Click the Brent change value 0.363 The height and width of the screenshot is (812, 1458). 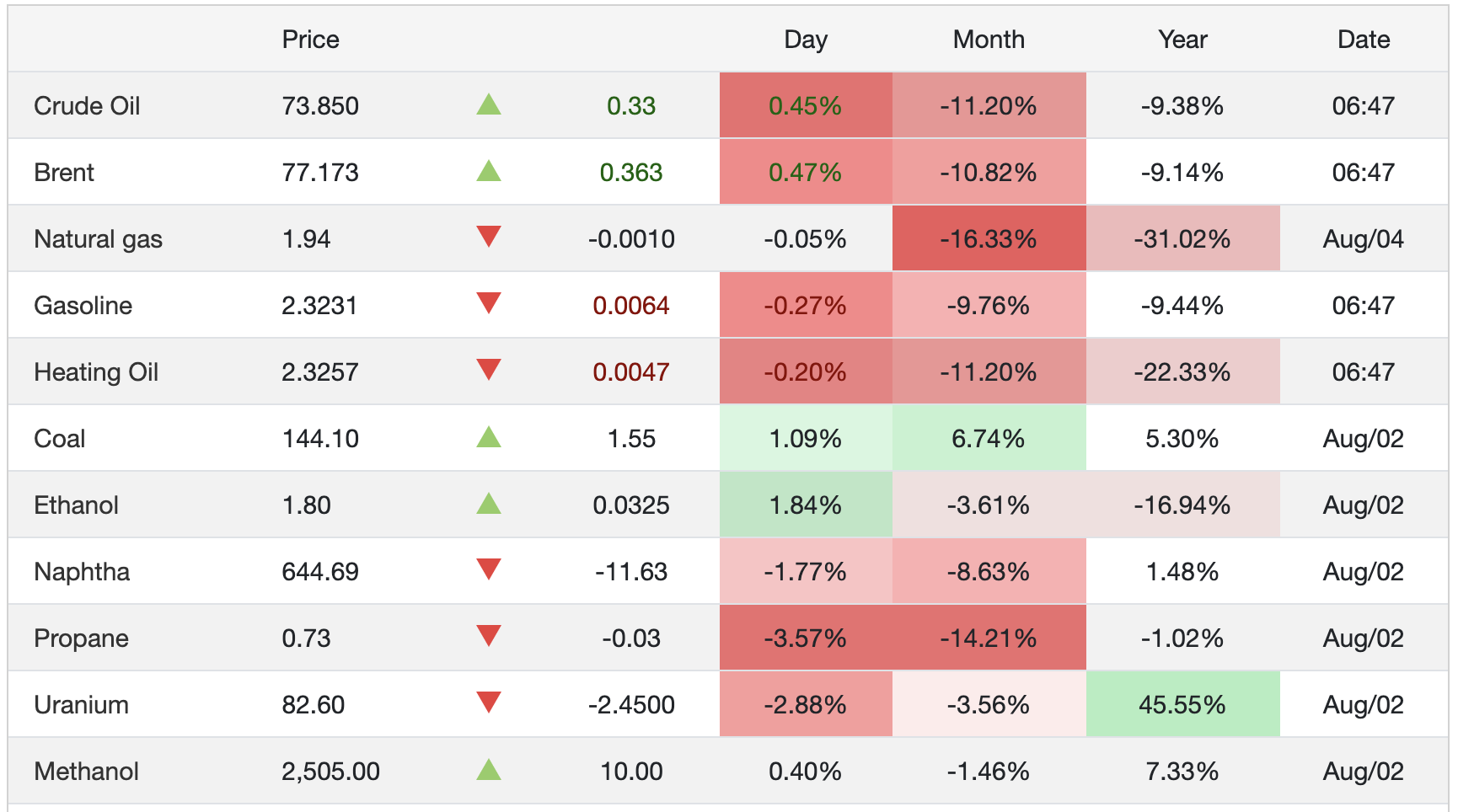point(631,173)
